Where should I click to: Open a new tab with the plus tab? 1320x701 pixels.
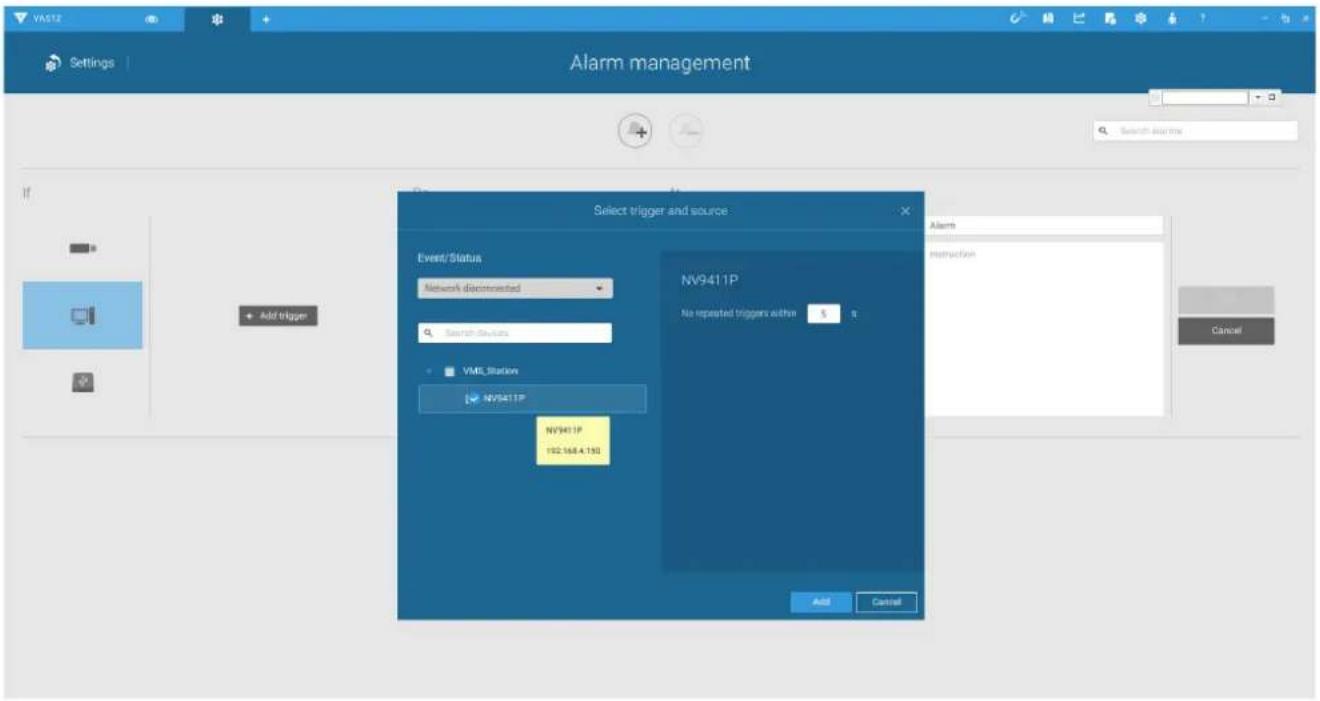[x=266, y=19]
